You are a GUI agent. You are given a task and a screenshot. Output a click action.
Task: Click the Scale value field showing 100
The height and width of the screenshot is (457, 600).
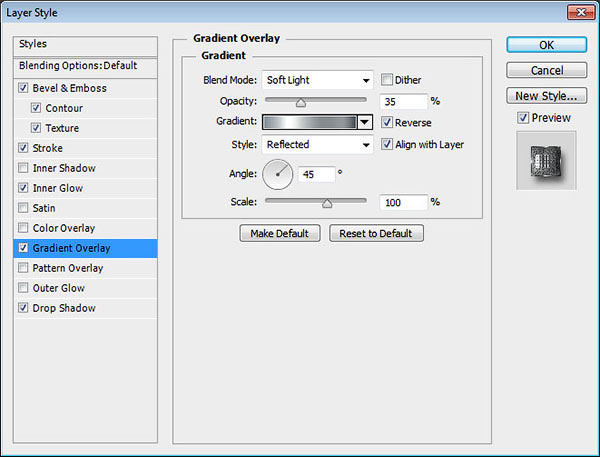pos(403,202)
